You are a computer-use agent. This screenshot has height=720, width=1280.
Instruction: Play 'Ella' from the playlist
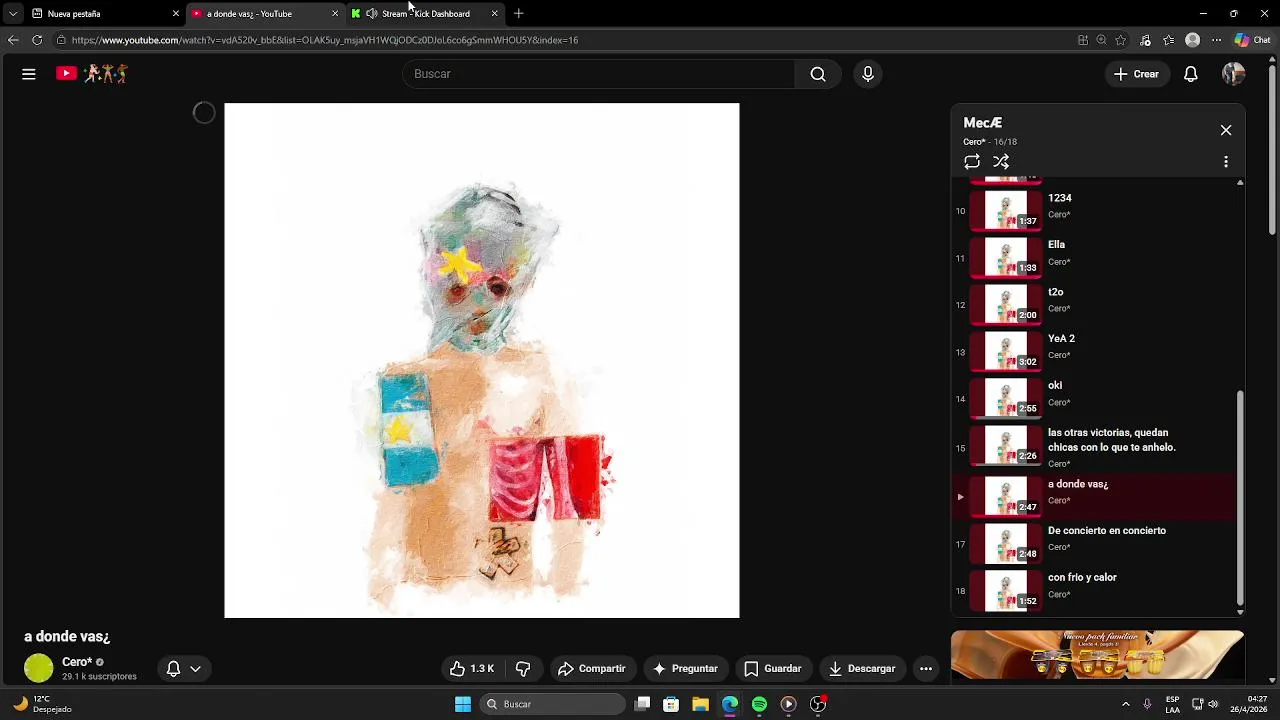point(1095,257)
